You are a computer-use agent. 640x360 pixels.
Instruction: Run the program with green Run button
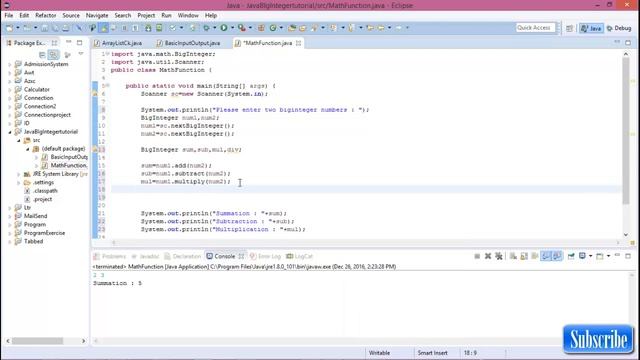(224, 28)
